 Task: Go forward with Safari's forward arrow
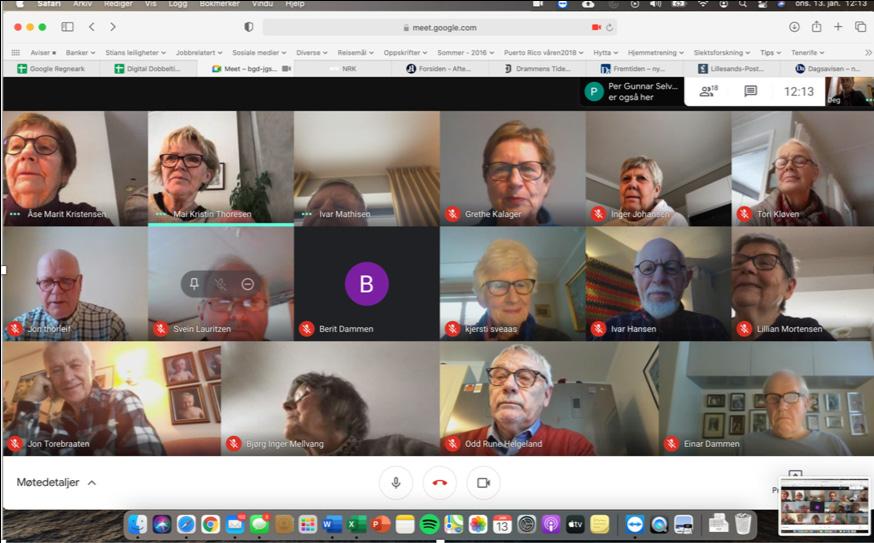[113, 27]
